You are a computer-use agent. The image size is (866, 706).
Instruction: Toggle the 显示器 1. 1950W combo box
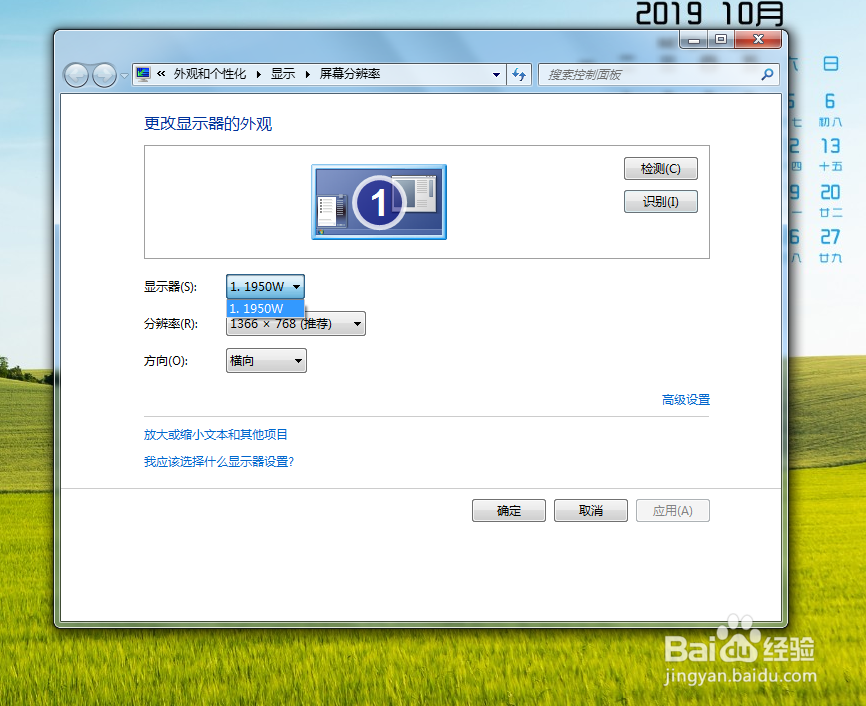[265, 287]
